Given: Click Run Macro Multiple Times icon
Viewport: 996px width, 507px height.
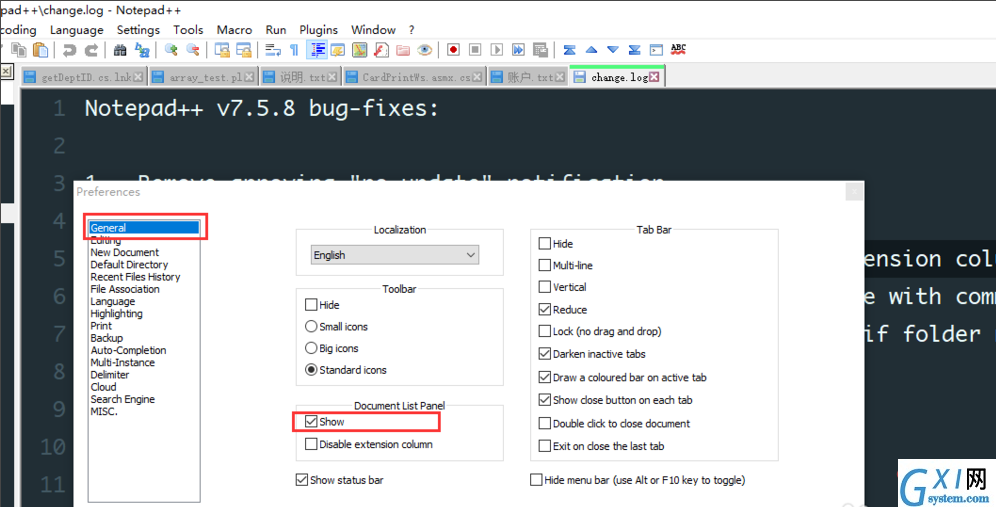Looking at the screenshot, I should coord(518,50).
